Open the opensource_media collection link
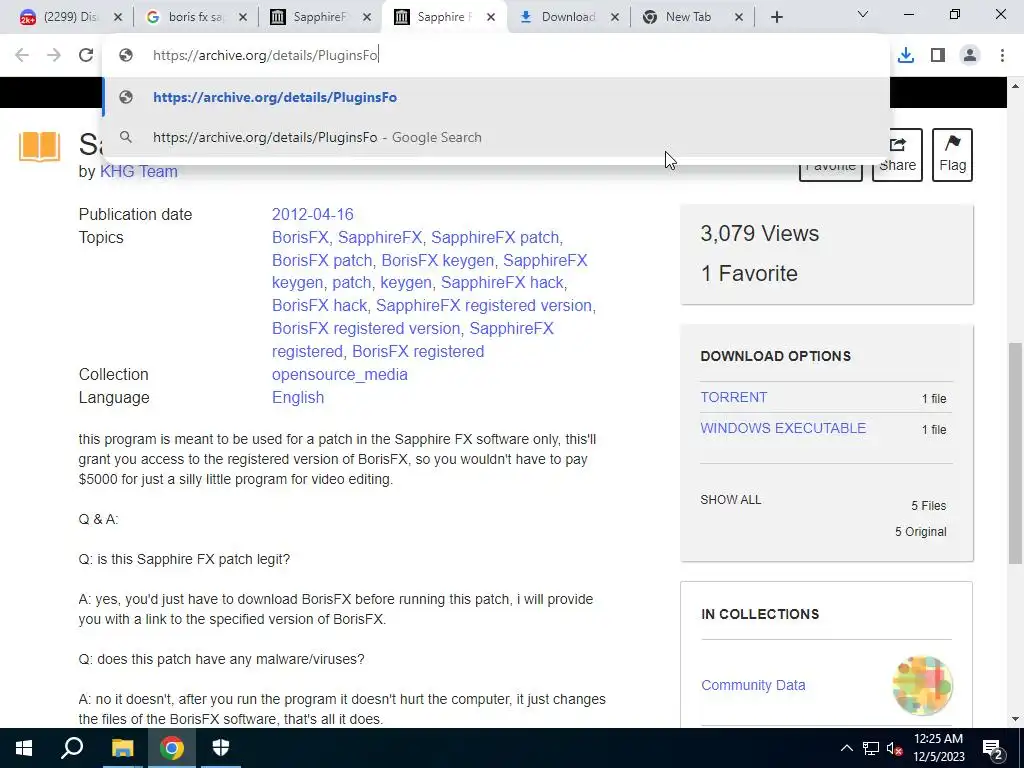The height and width of the screenshot is (768, 1024). click(x=340, y=374)
